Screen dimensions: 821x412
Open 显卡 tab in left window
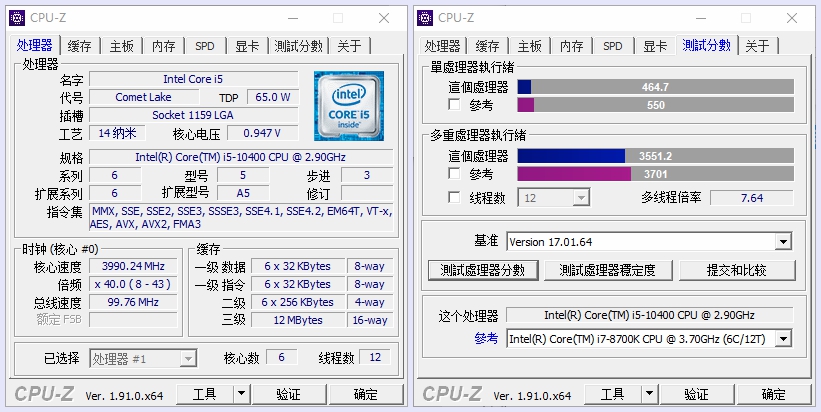coord(247,46)
